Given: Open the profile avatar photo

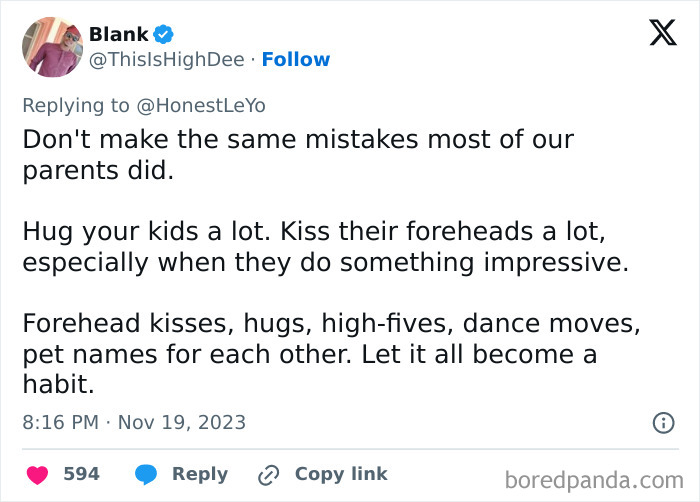Looking at the screenshot, I should point(52,47).
